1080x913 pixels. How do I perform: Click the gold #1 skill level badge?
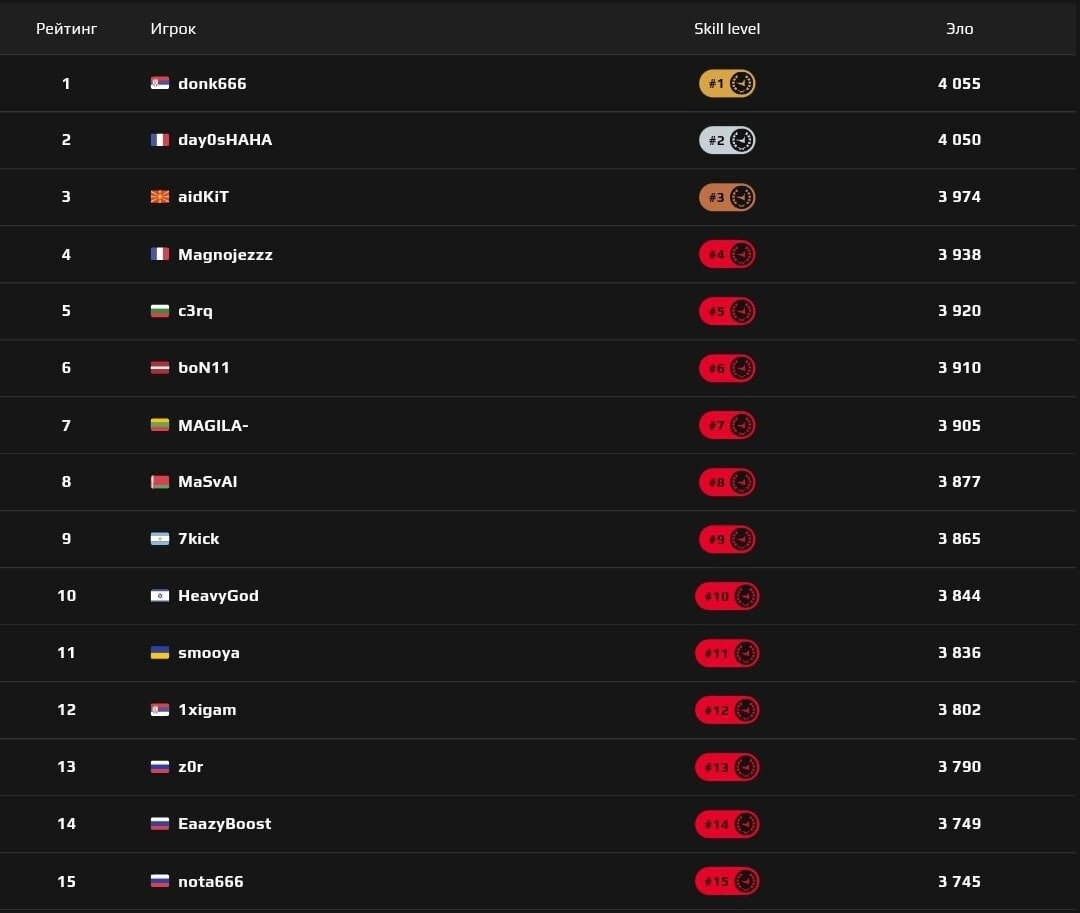[x=727, y=83]
